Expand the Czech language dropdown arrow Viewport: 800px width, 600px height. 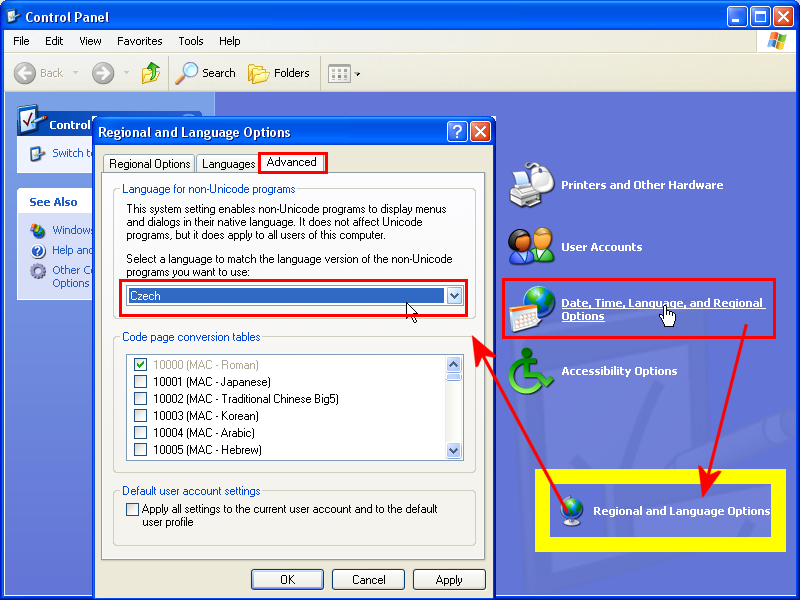(454, 295)
